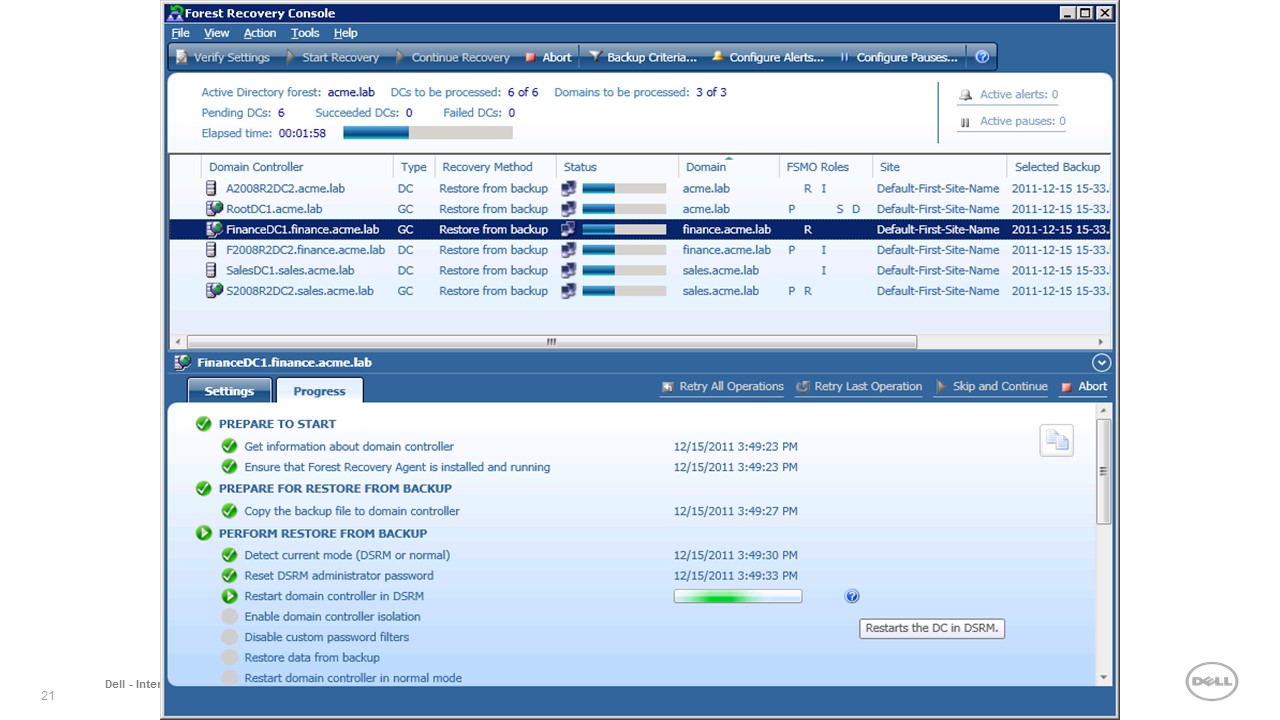Click Detect current mode (DSRM or normal) step
The width and height of the screenshot is (1280, 720).
(x=347, y=555)
